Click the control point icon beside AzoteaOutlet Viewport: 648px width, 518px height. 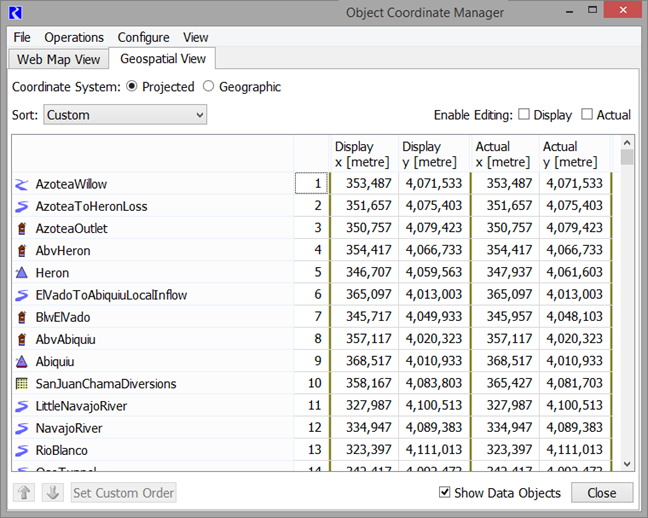pyautogui.click(x=22, y=229)
